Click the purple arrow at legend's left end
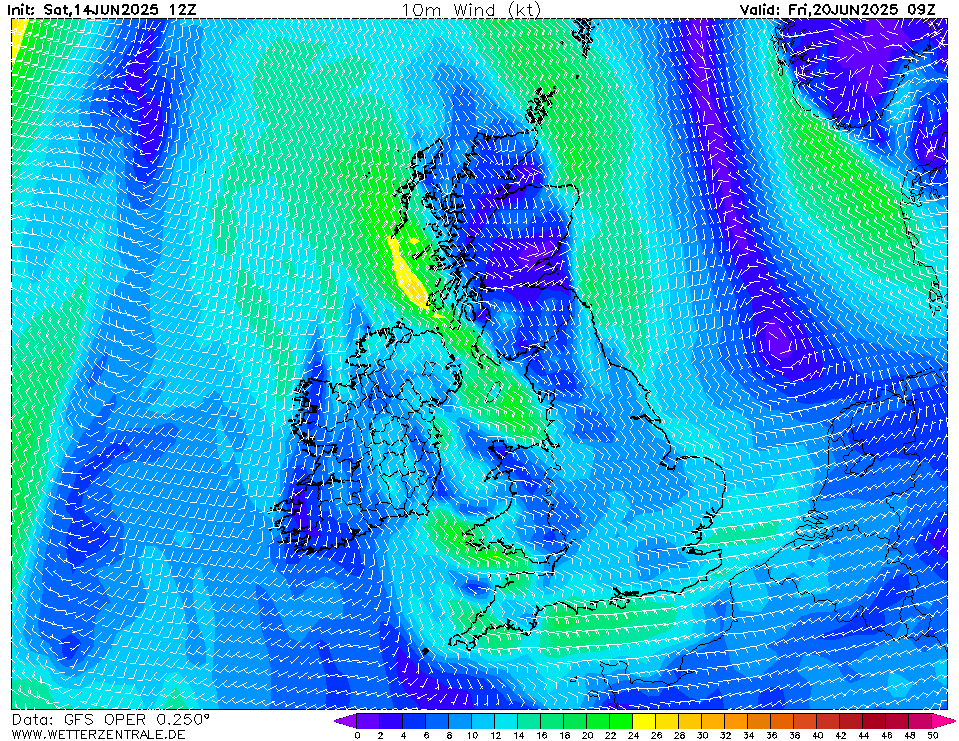The height and width of the screenshot is (741, 959). pyautogui.click(x=346, y=721)
